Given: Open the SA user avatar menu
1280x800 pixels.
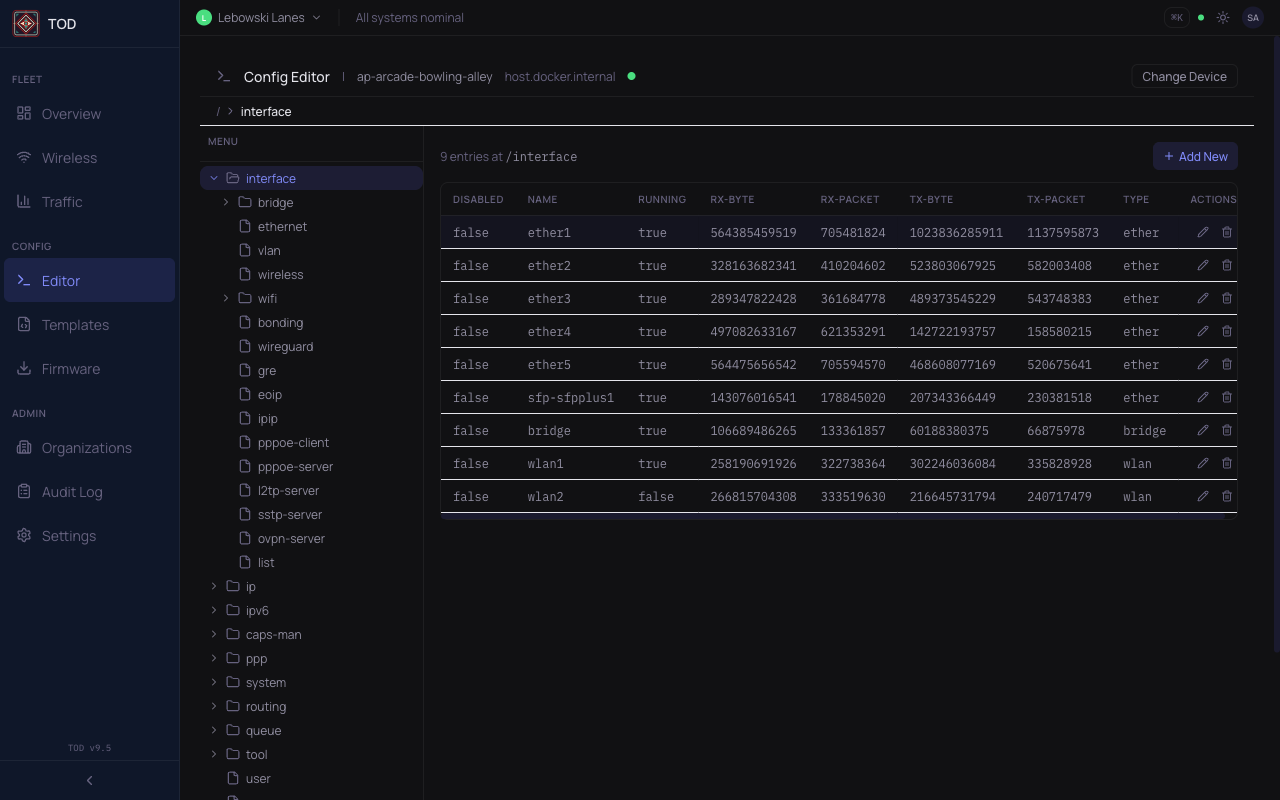Looking at the screenshot, I should (x=1253, y=17).
